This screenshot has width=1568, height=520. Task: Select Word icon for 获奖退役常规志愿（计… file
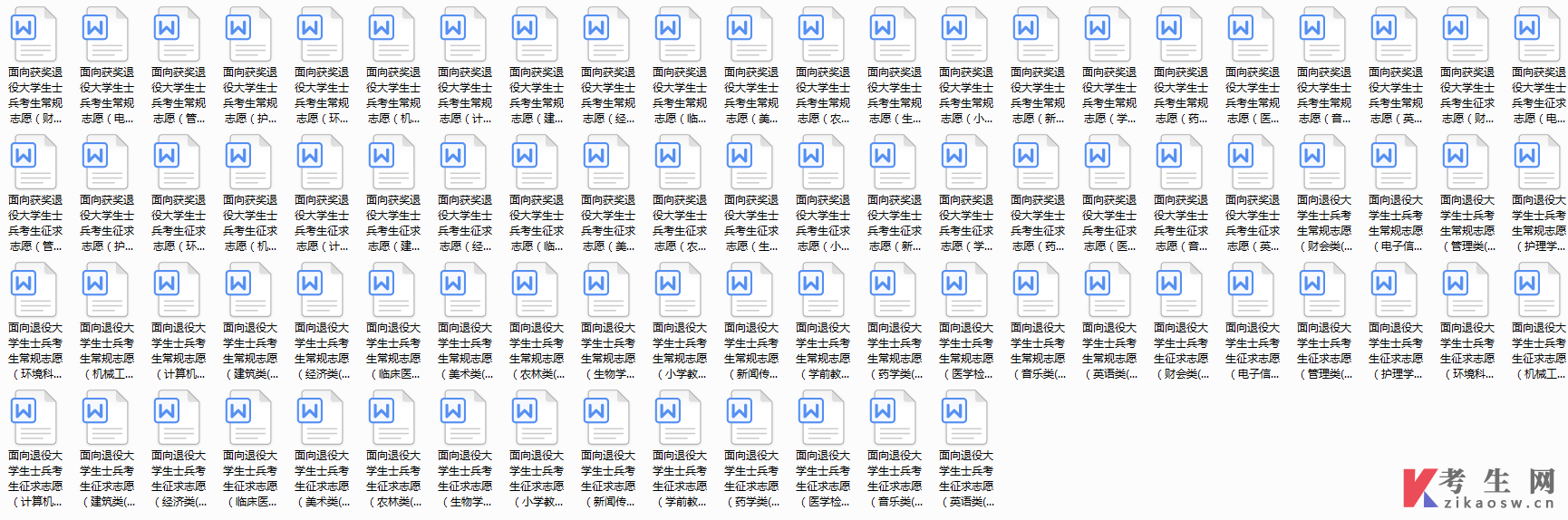tap(463, 34)
